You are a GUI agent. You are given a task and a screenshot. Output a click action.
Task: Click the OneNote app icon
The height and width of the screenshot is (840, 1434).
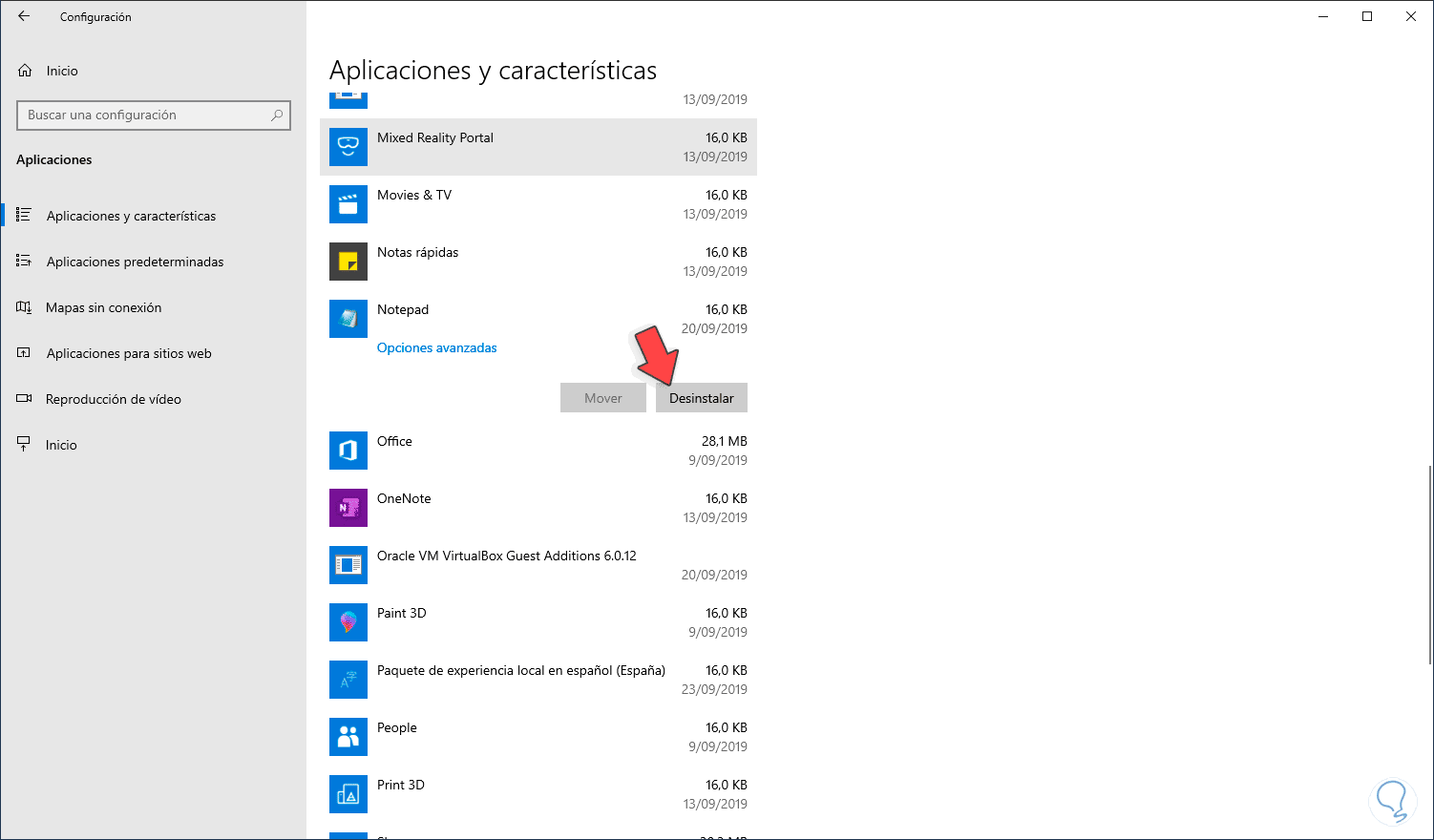(348, 508)
